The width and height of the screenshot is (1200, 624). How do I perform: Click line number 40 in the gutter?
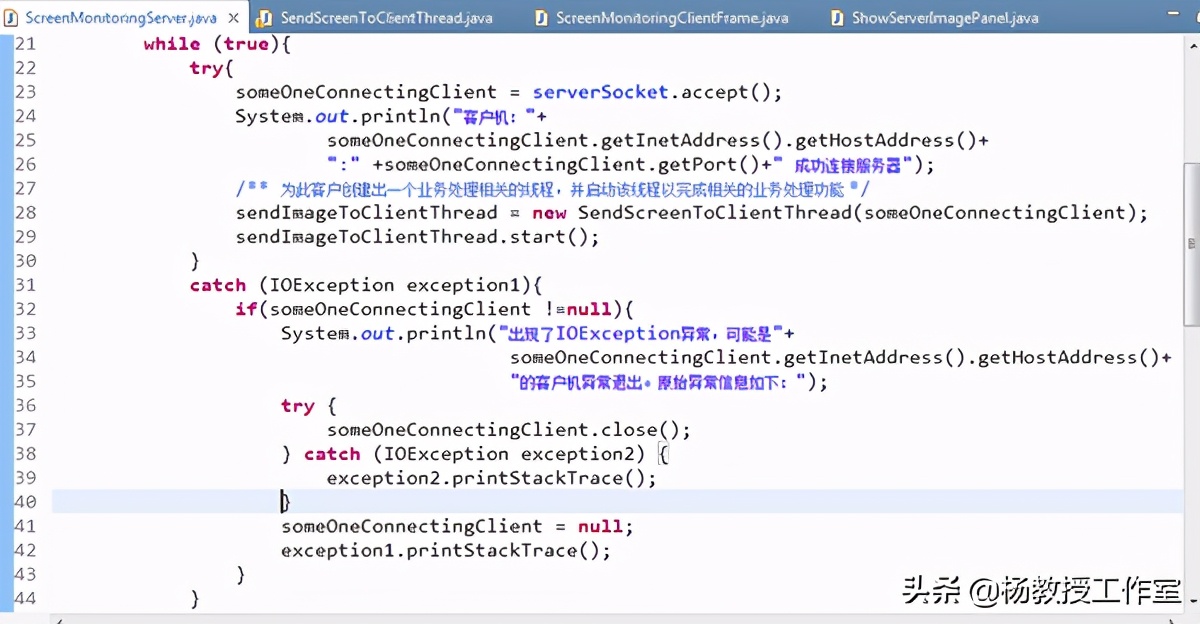(25, 502)
